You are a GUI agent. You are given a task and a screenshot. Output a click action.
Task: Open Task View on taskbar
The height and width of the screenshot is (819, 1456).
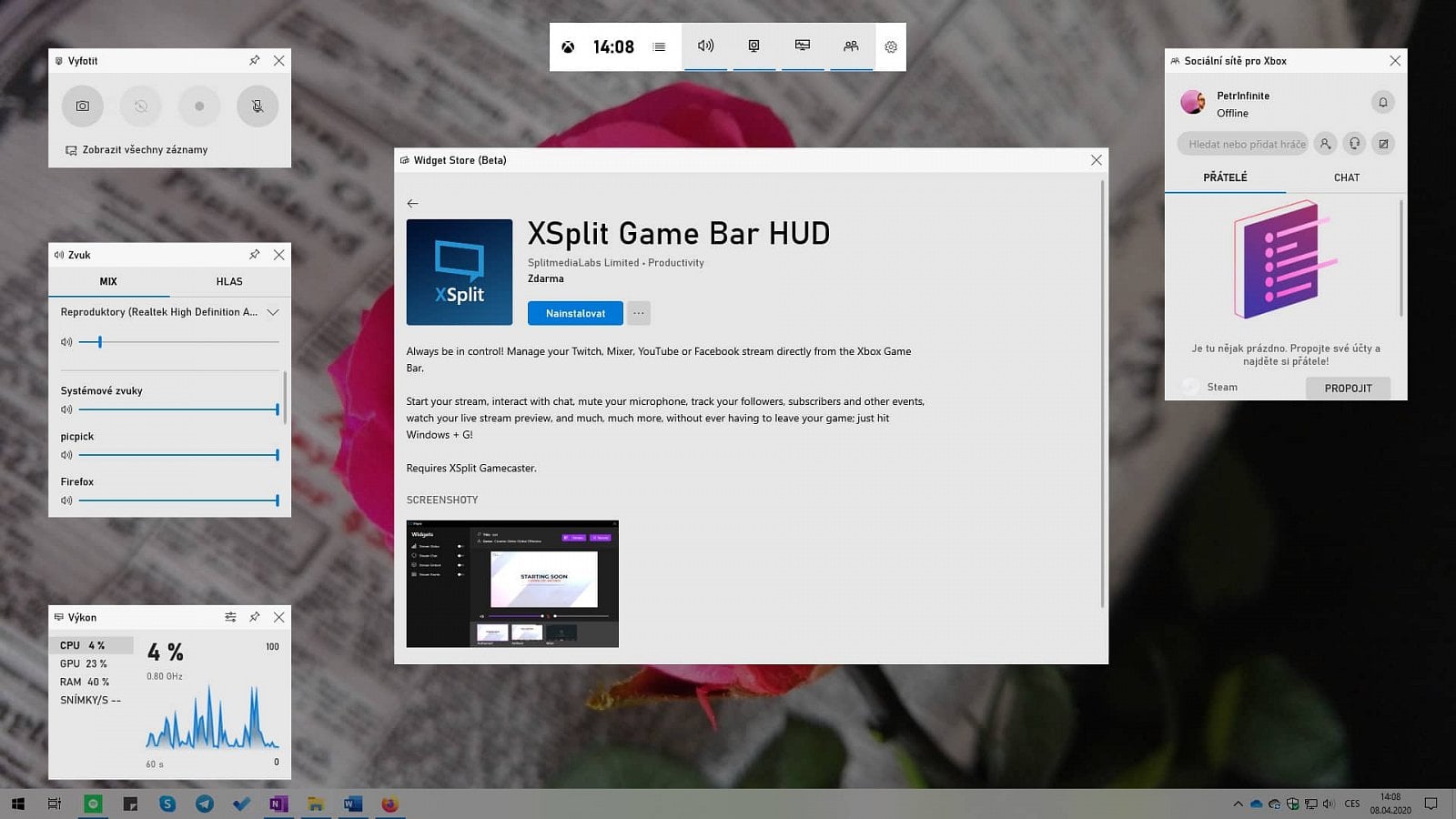[55, 804]
